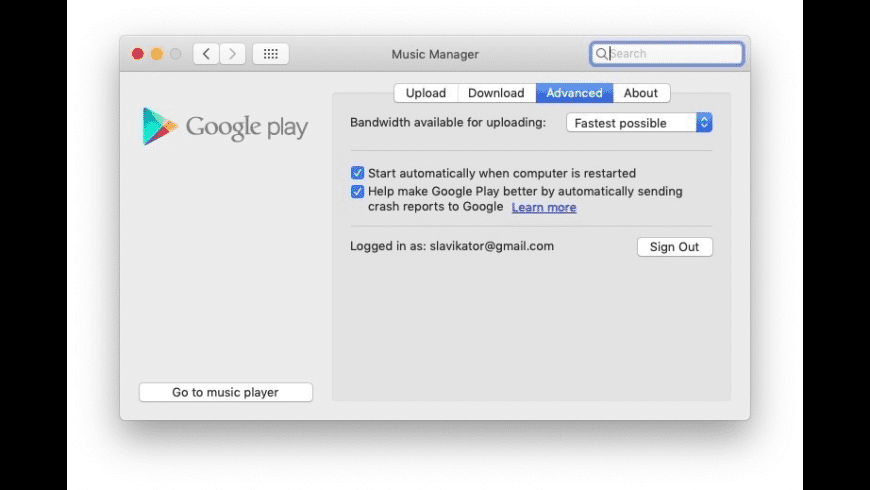Image resolution: width=870 pixels, height=490 pixels.
Task: Disable start automatically when computer restarts
Action: coord(357,173)
